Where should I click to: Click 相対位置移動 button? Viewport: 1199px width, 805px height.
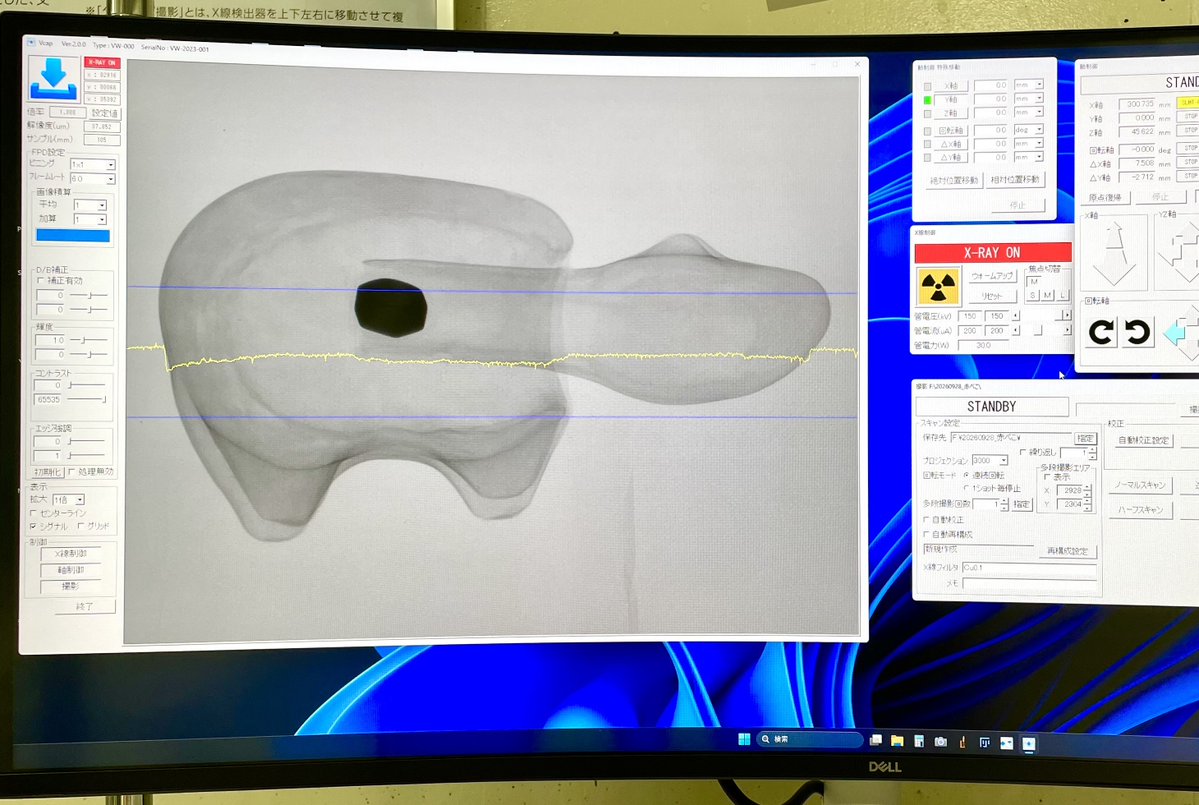[1015, 180]
